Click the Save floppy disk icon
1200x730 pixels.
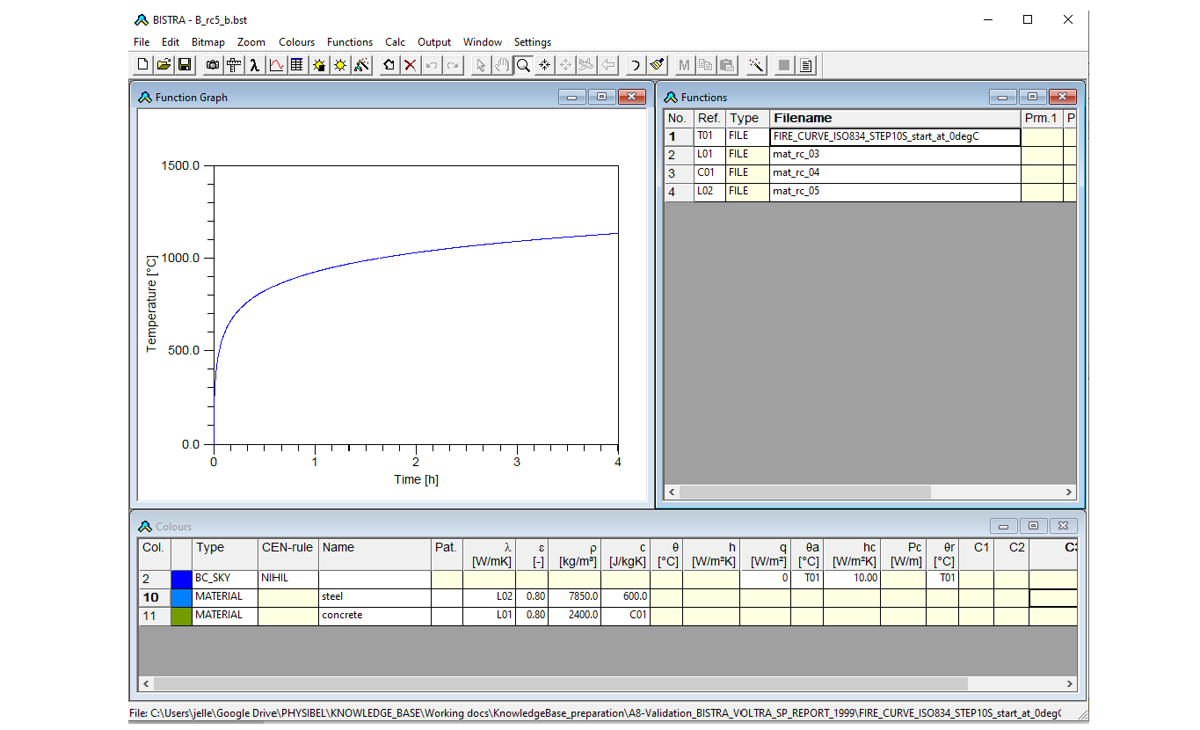[x=185, y=65]
